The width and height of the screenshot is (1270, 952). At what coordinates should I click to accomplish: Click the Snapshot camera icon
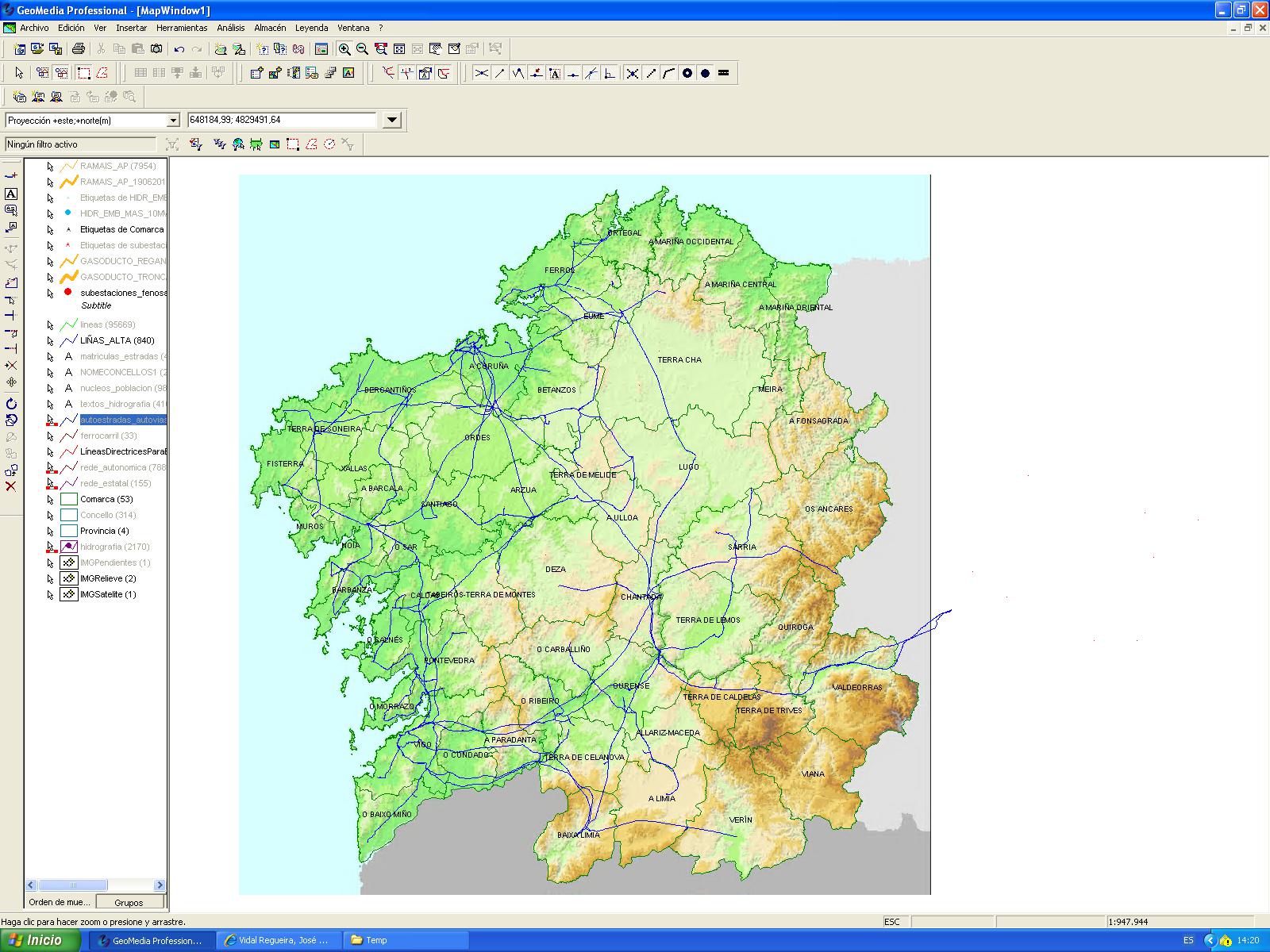156,49
